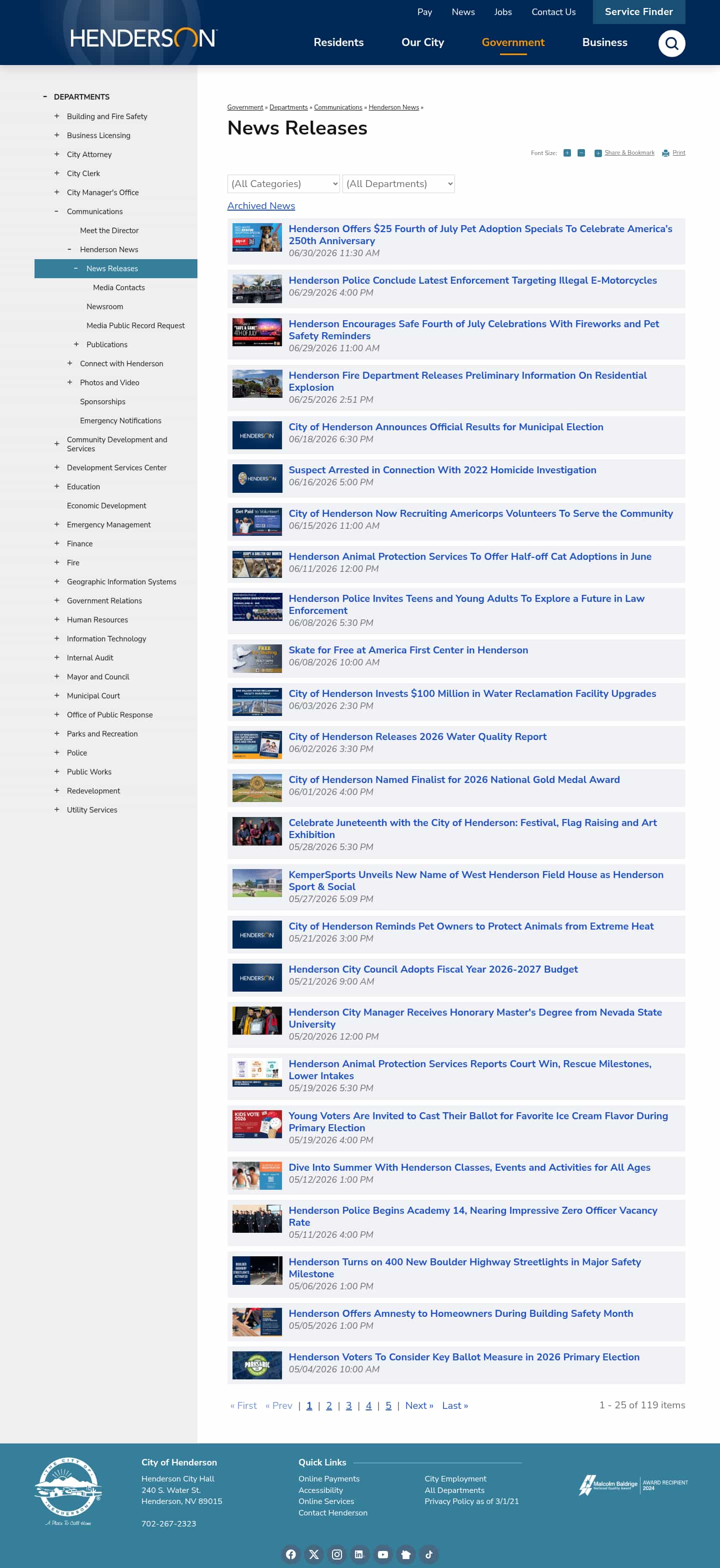The image size is (720, 1568).
Task: Click the Malcolm Baldrige award logo
Action: point(632,1484)
